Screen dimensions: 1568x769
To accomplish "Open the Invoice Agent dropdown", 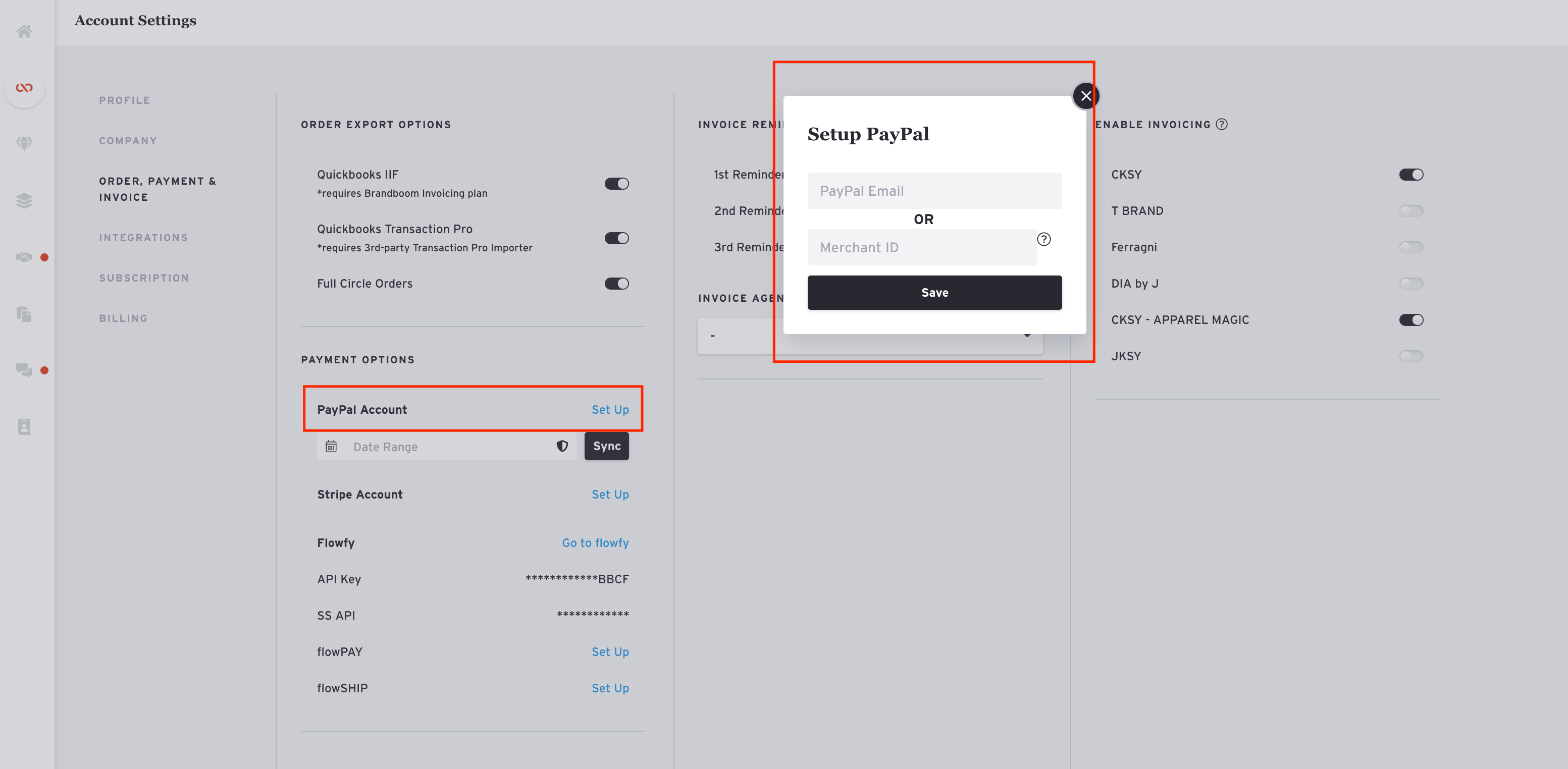I will pyautogui.click(x=870, y=336).
